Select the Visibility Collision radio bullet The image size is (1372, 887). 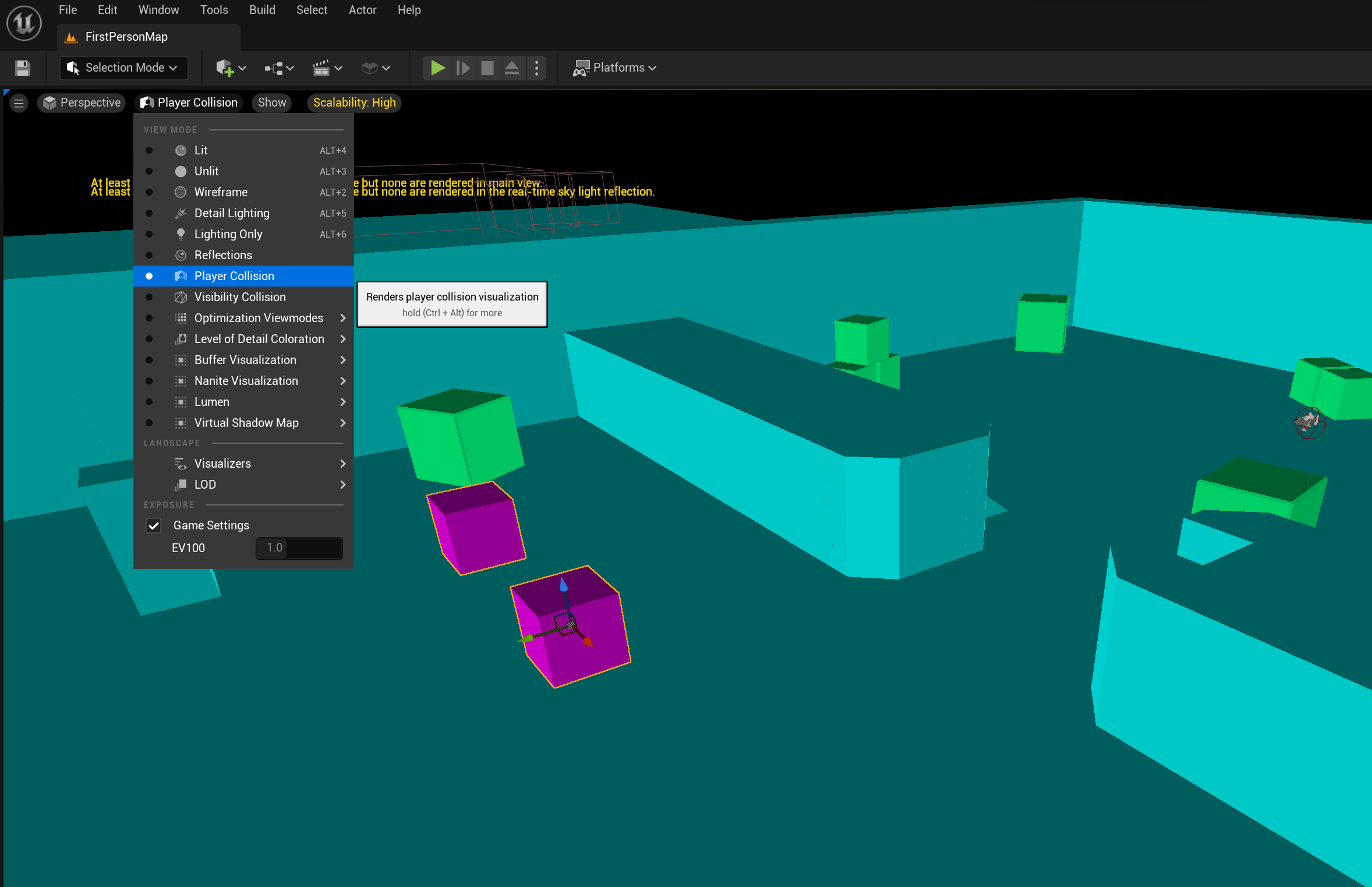coord(149,297)
